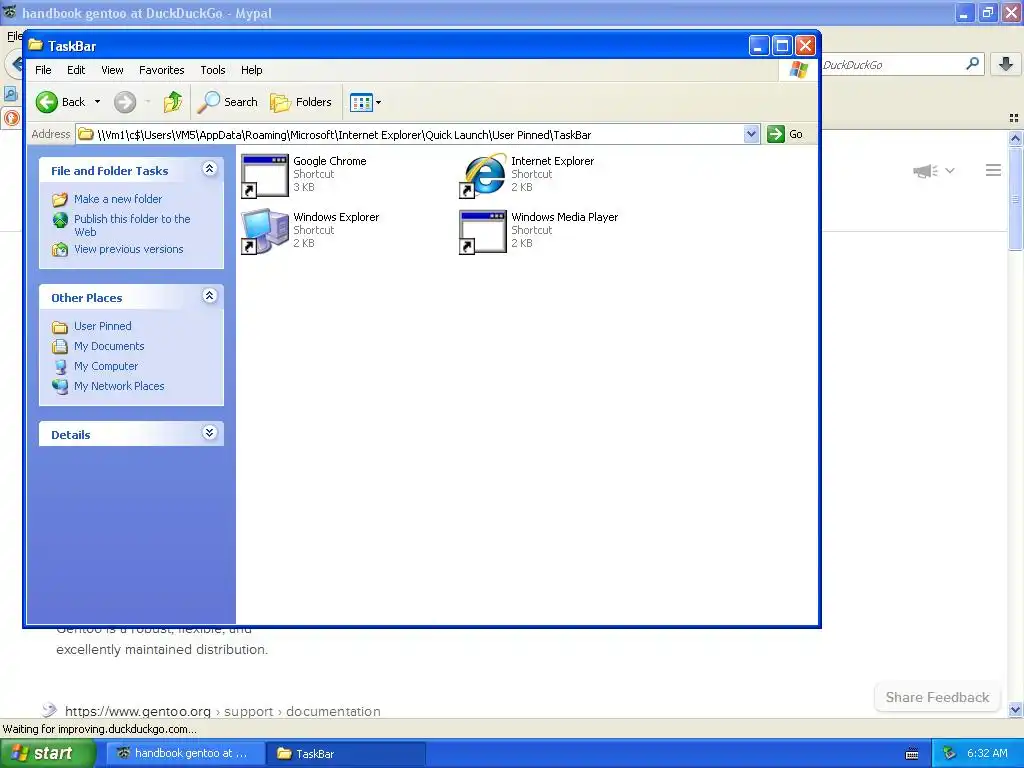Open the Google Chrome shortcut icon

pyautogui.click(x=264, y=176)
